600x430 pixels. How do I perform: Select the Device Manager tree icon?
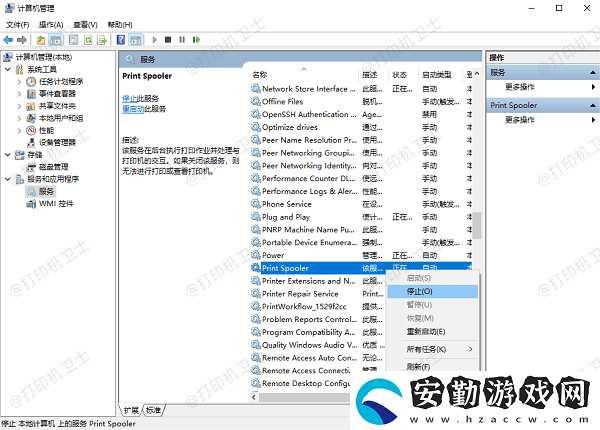31,143
